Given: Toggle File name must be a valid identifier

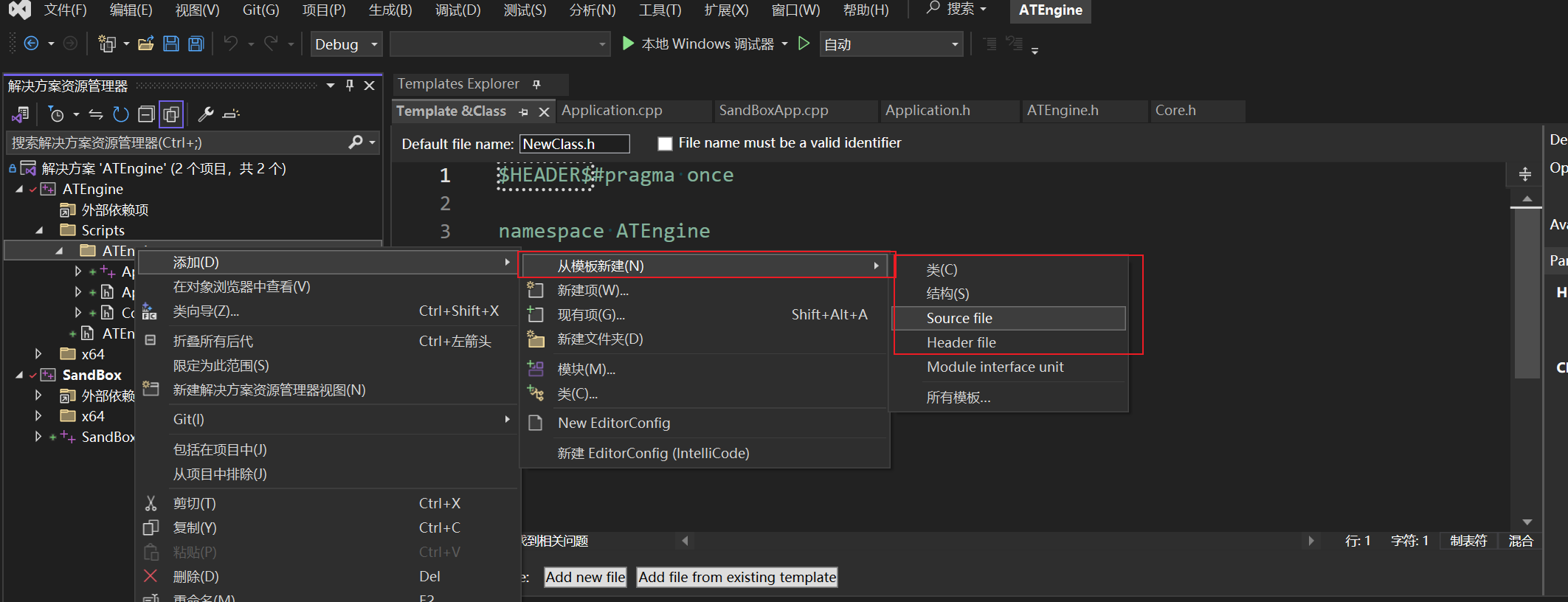Looking at the screenshot, I should pyautogui.click(x=665, y=143).
